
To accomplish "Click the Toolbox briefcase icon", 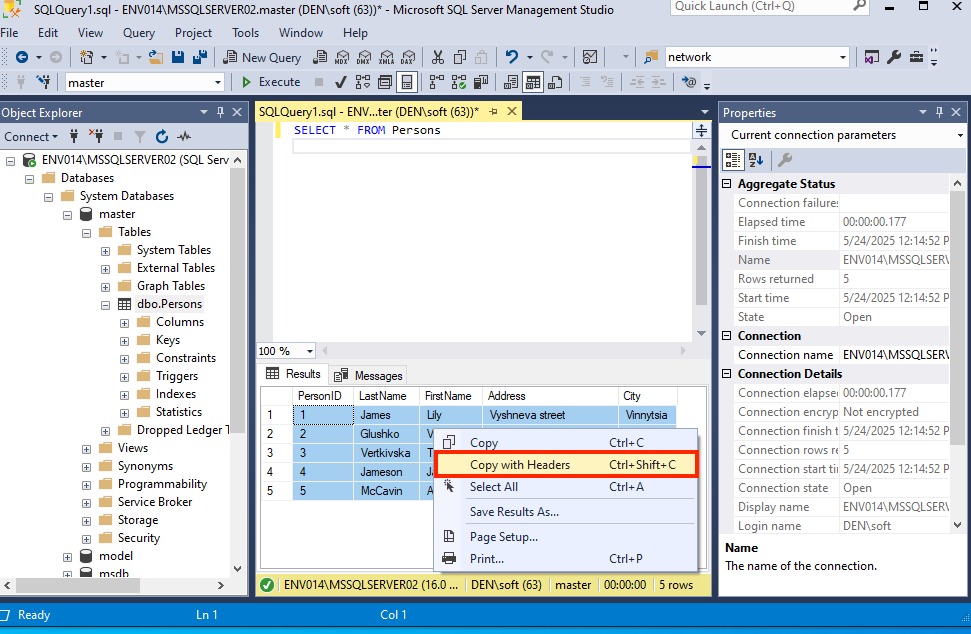I will pyautogui.click(x=916, y=57).
